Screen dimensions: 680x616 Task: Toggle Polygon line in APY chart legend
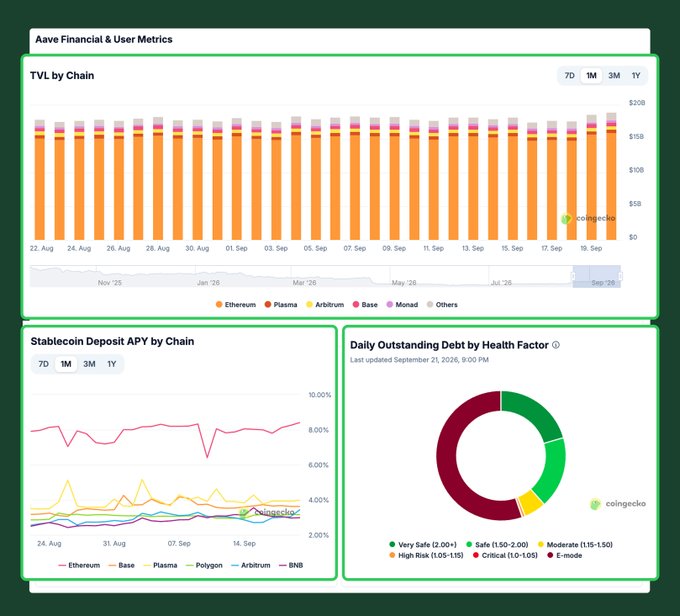[x=204, y=565]
